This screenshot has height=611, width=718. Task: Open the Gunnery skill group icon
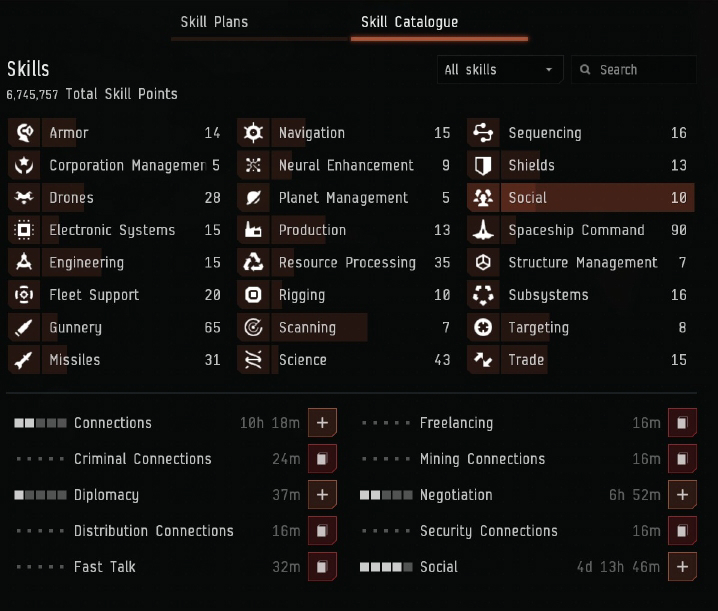(22, 328)
